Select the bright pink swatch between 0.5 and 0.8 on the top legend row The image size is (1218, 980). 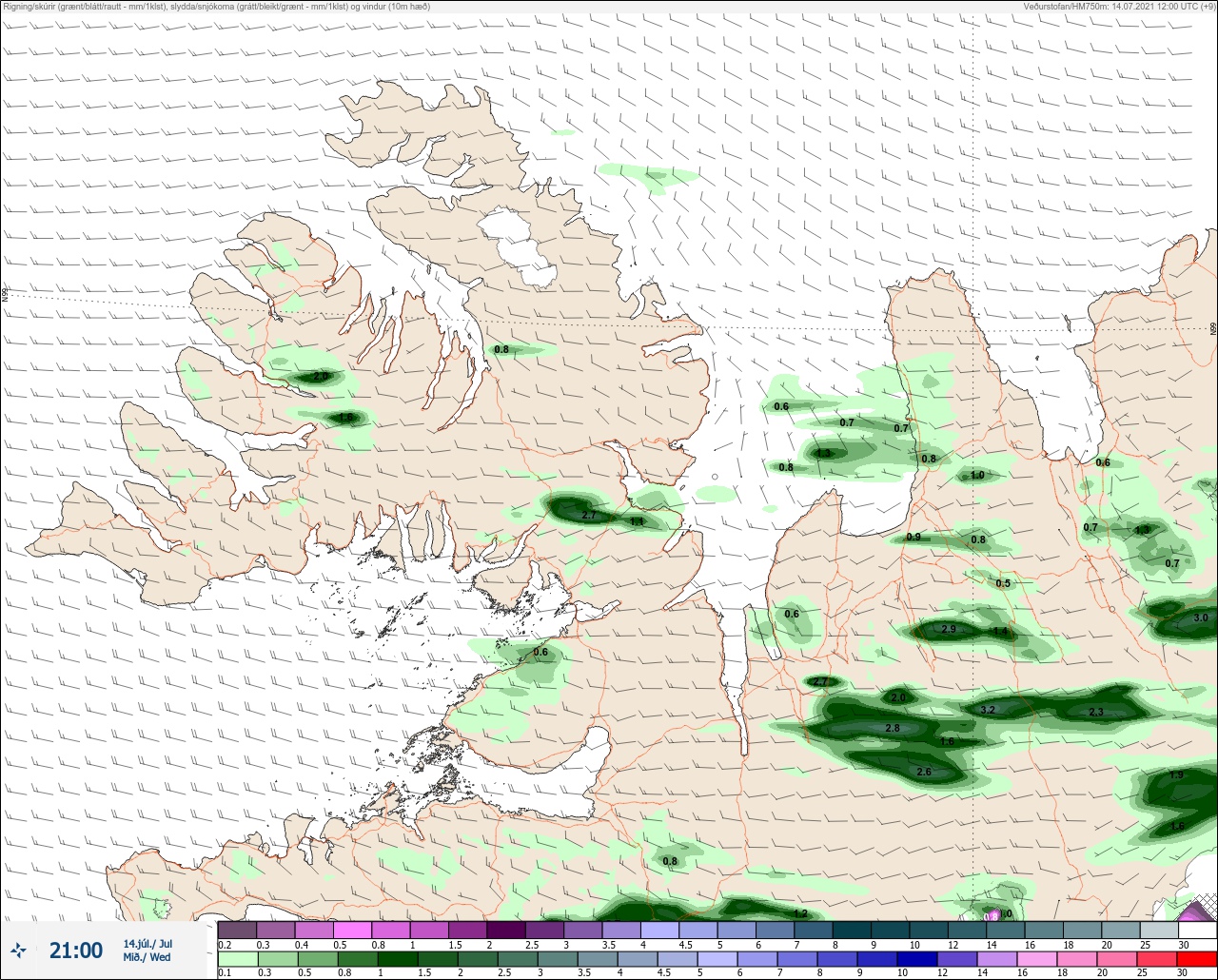[x=352, y=930]
